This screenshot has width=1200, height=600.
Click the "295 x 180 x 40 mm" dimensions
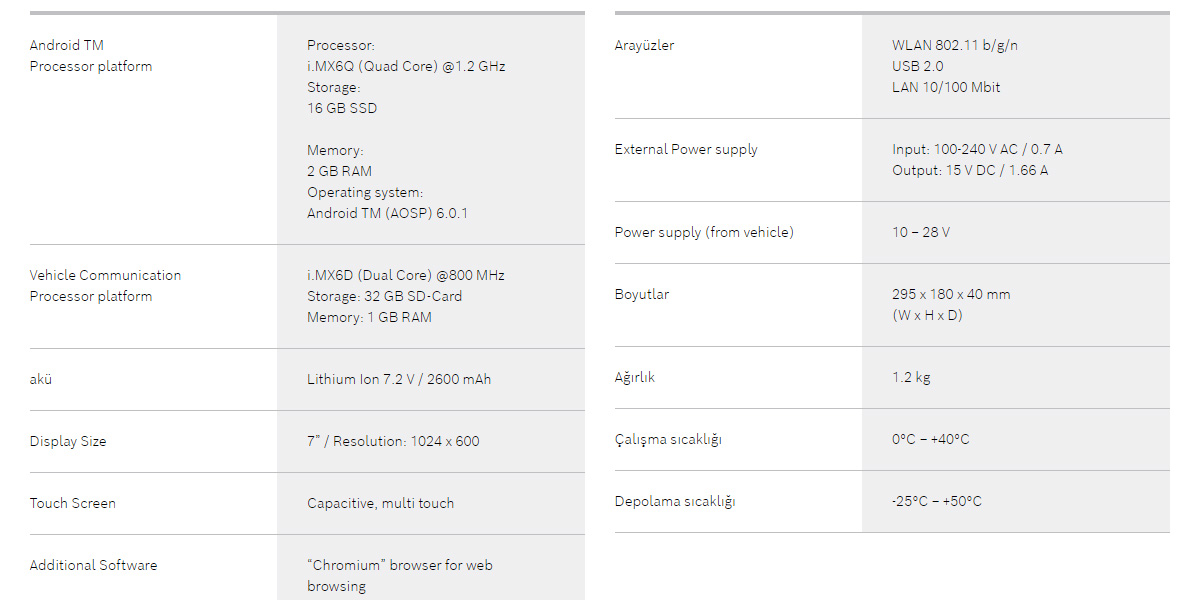(x=951, y=294)
